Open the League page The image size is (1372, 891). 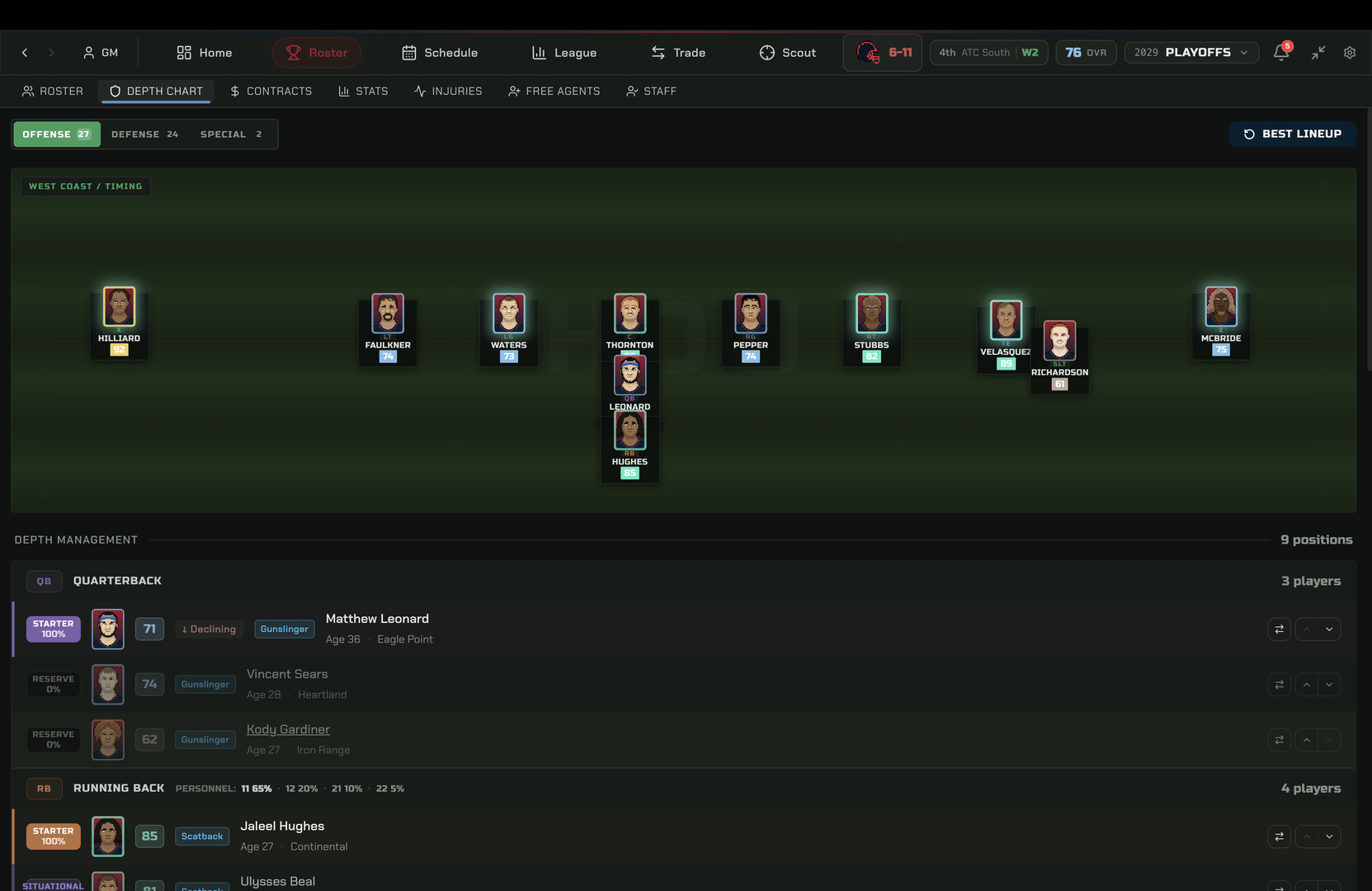(x=564, y=53)
